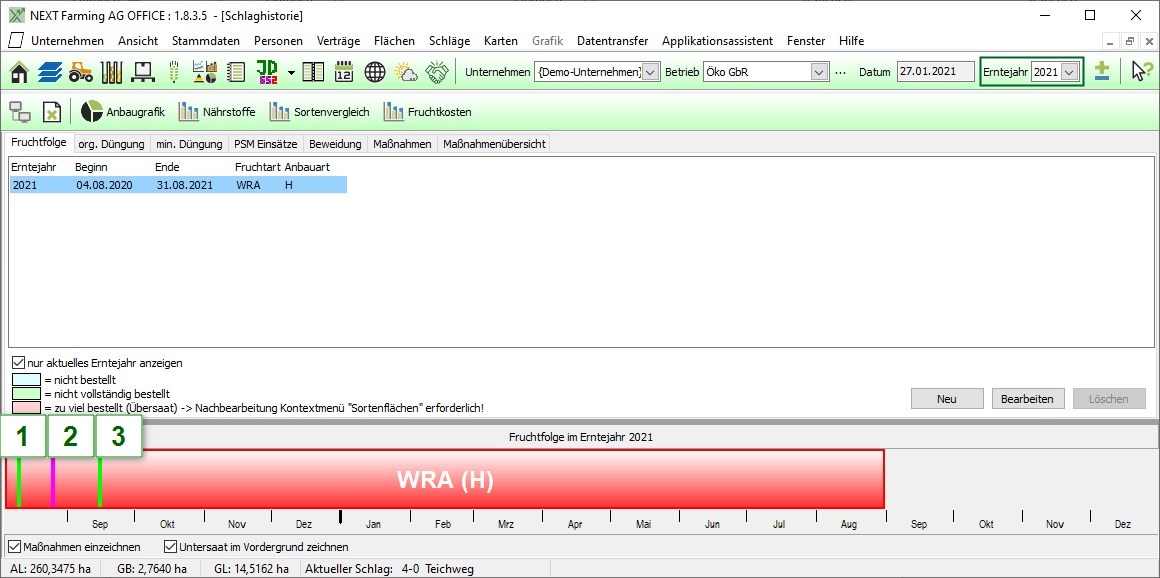Image resolution: width=1160 pixels, height=578 pixels.
Task: Click the globe map icon
Action: pyautogui.click(x=375, y=72)
